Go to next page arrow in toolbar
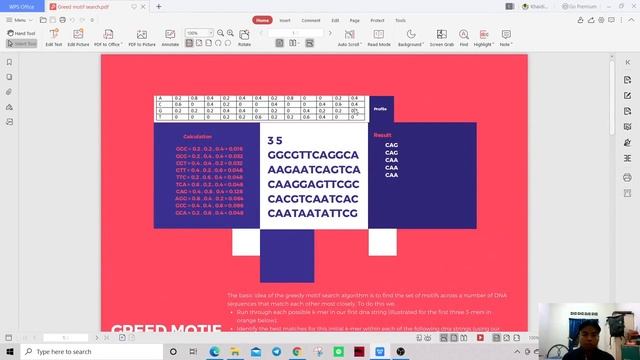 (x=330, y=33)
